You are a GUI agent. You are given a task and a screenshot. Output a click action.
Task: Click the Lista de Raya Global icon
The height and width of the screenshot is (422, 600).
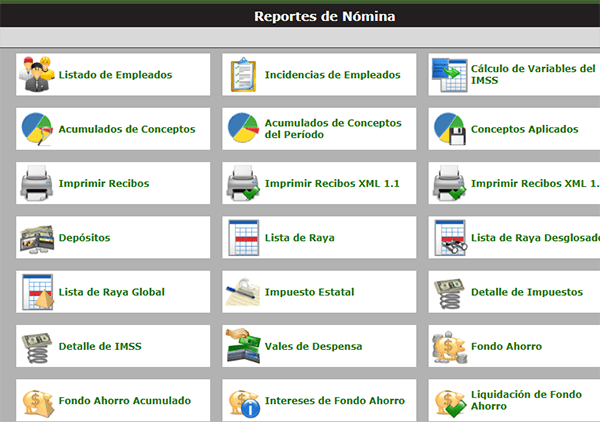click(x=38, y=292)
